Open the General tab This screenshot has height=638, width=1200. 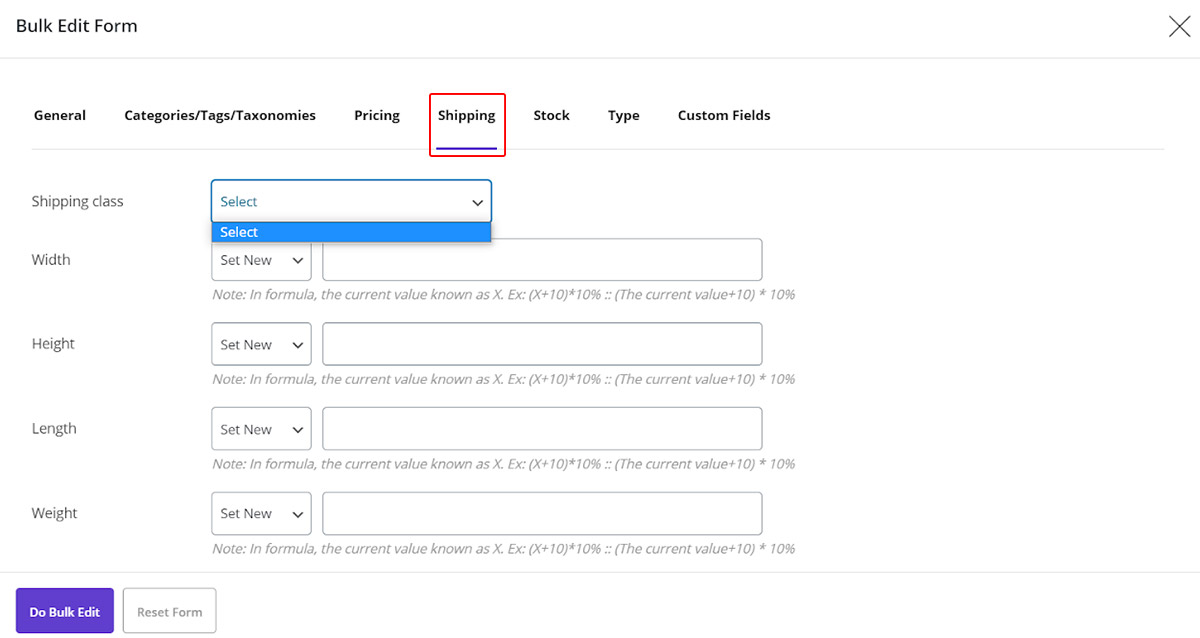coord(60,116)
